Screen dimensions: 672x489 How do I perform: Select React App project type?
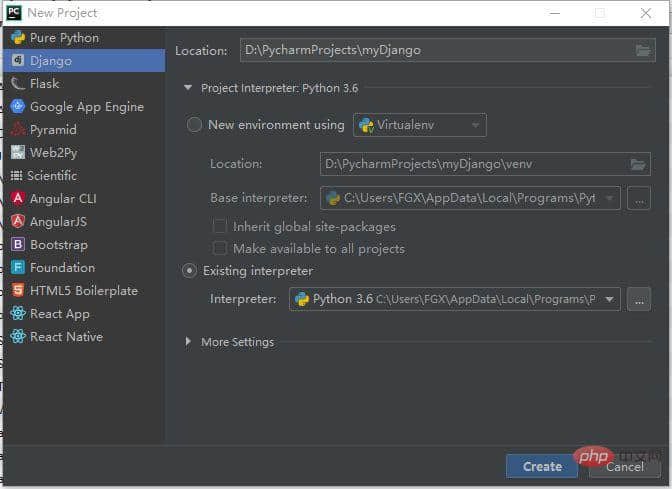(x=84, y=314)
